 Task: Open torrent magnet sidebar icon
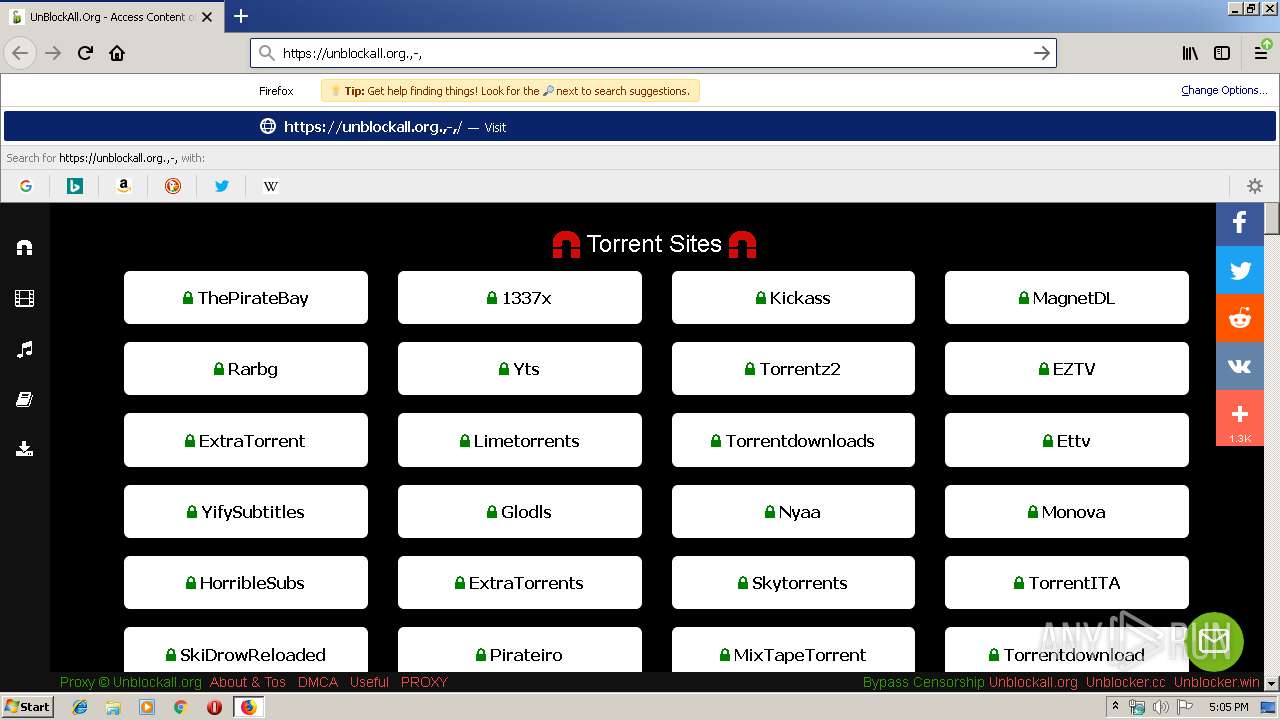pyautogui.click(x=25, y=248)
